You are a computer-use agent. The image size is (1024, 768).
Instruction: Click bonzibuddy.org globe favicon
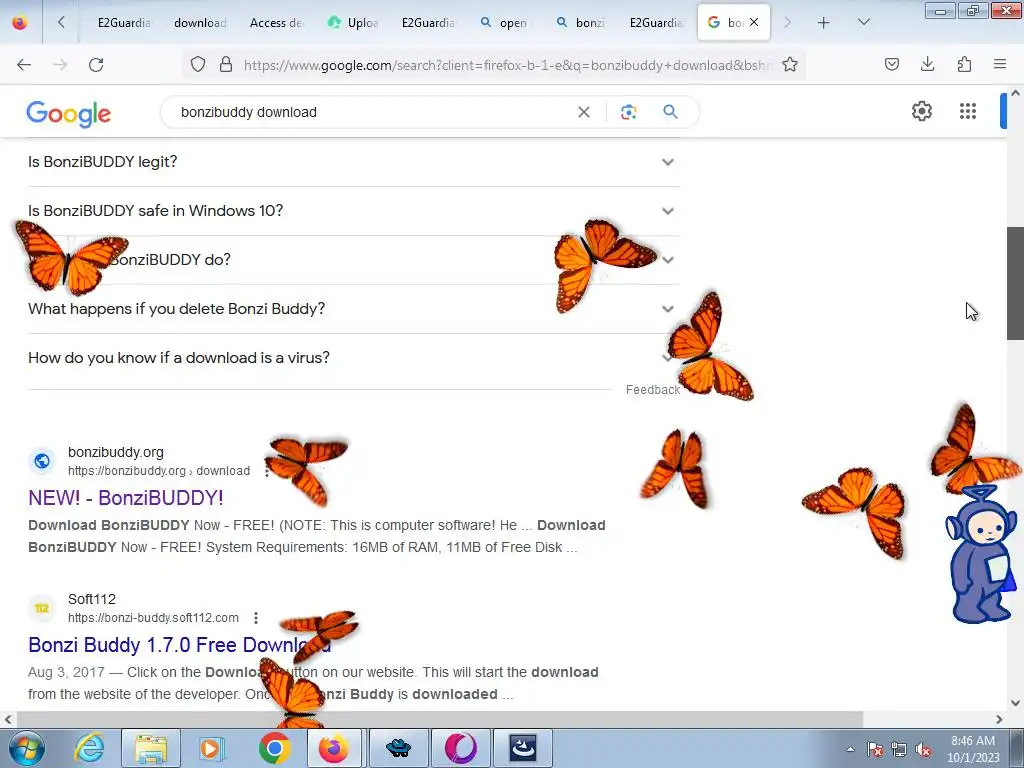42,461
